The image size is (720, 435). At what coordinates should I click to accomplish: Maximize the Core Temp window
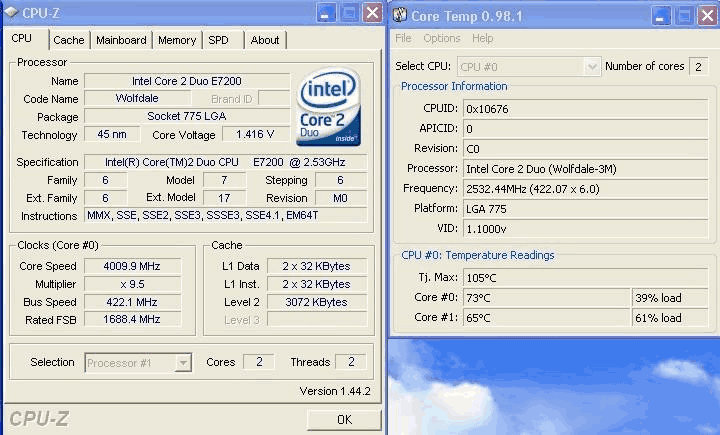(x=684, y=16)
